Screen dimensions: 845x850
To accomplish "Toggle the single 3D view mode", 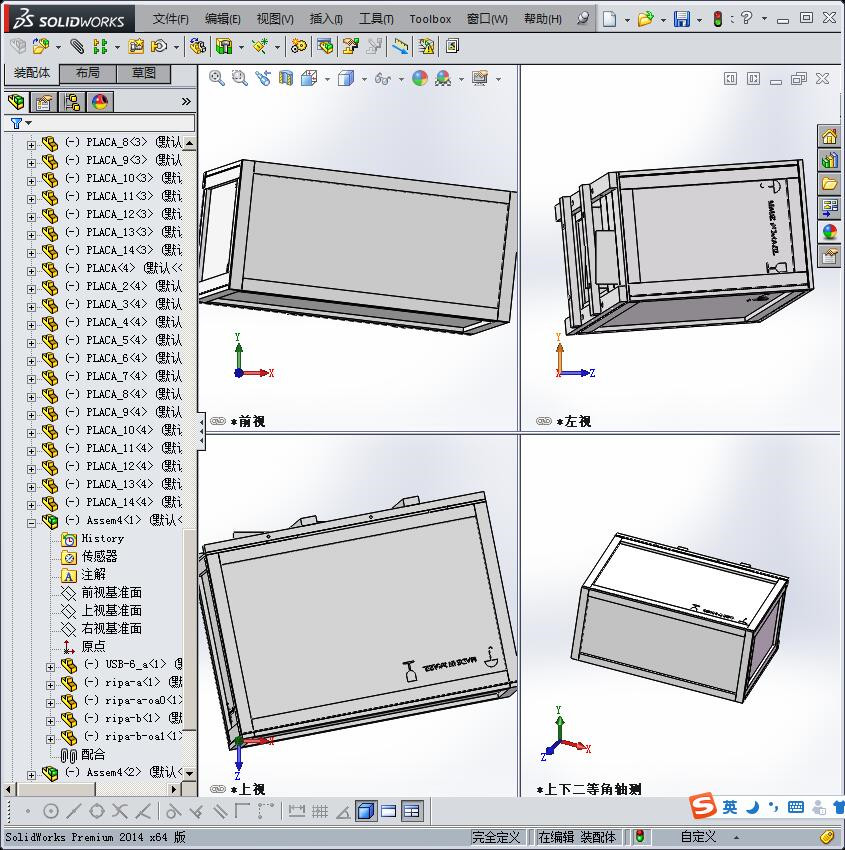I will [366, 811].
